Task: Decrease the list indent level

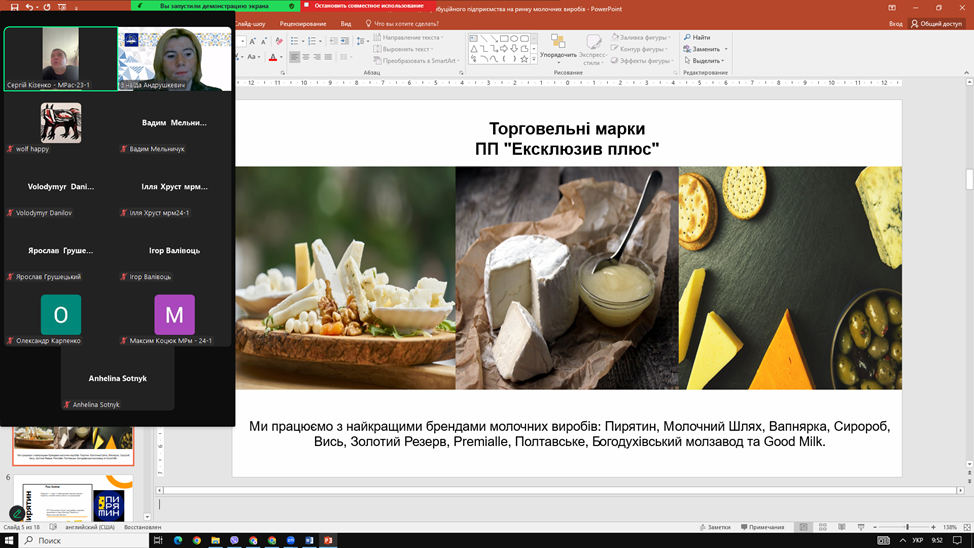Action: (334, 41)
